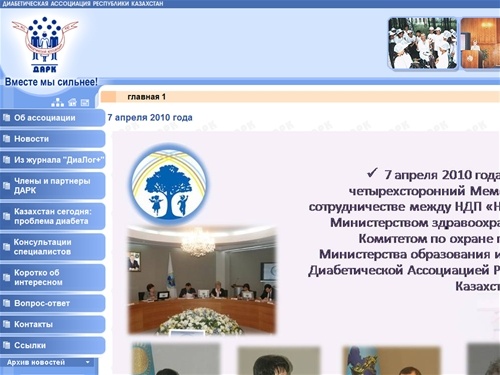Viewport: 500px width, 375px height.
Task: Click the page icon beside Вопрос-ответ
Action: coord(6,303)
